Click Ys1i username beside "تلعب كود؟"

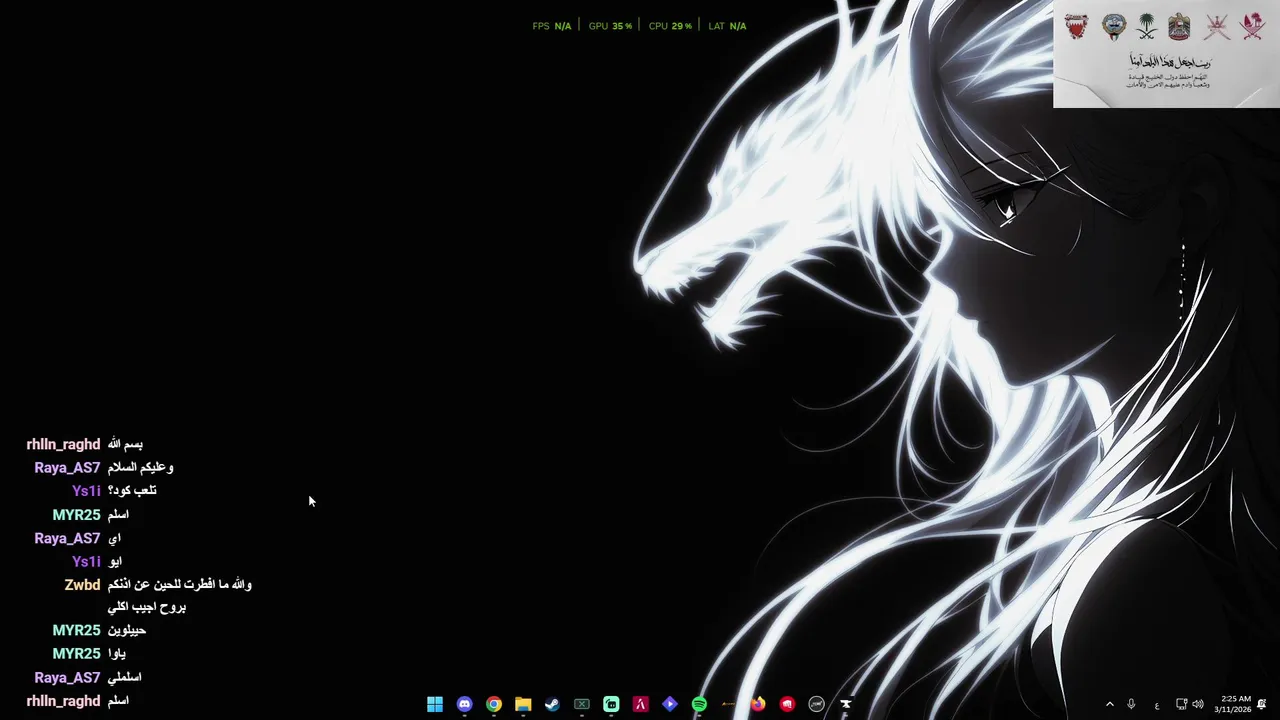point(86,491)
